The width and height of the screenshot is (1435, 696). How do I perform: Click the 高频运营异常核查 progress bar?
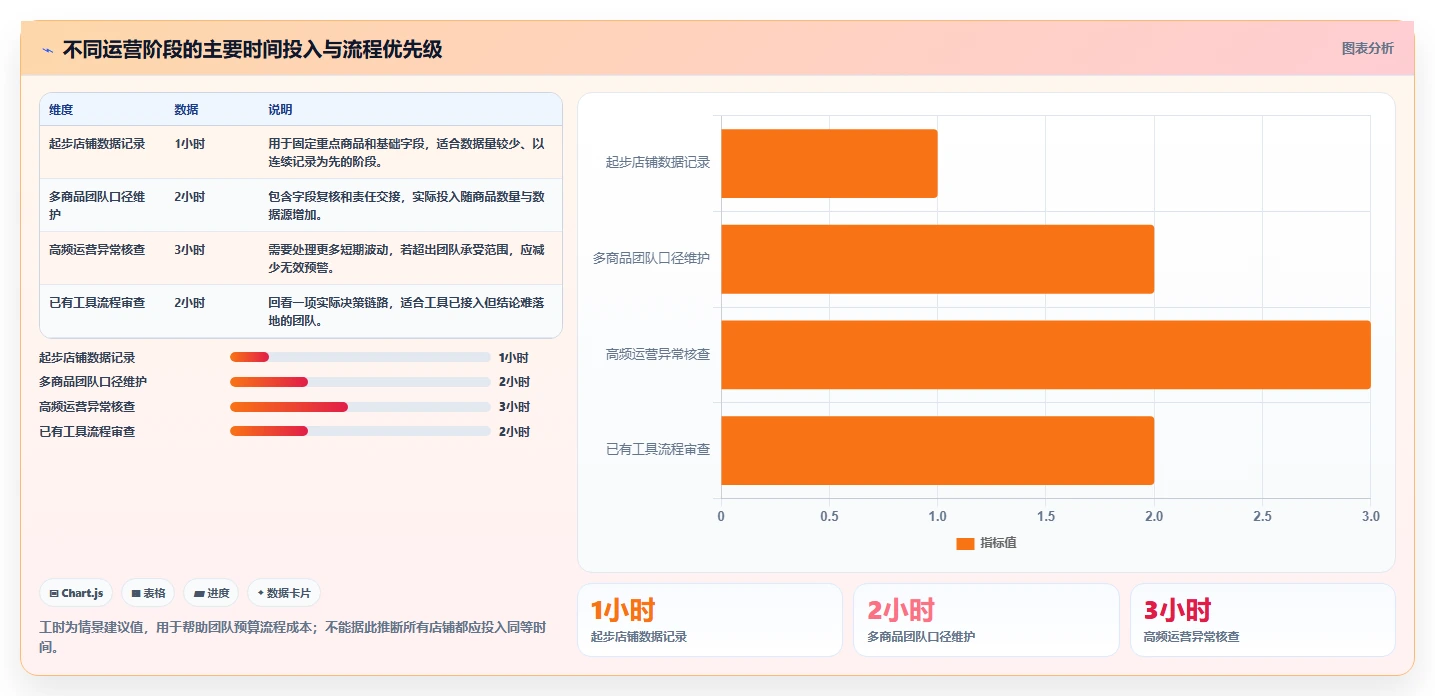pos(360,407)
